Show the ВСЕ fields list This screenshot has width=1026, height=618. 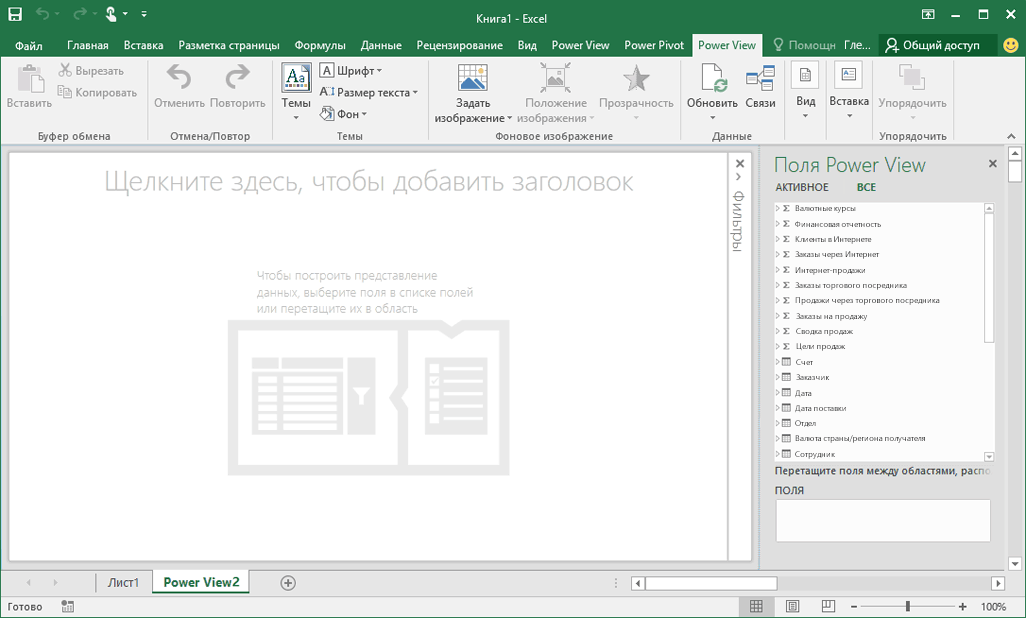pyautogui.click(x=866, y=187)
